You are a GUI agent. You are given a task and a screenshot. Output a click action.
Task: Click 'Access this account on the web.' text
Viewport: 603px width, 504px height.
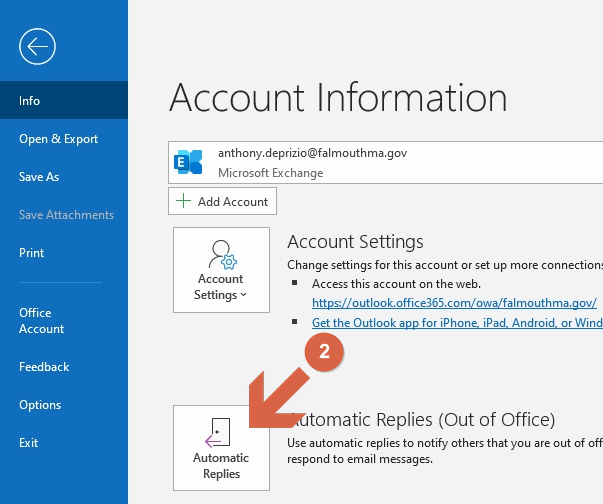click(x=396, y=284)
